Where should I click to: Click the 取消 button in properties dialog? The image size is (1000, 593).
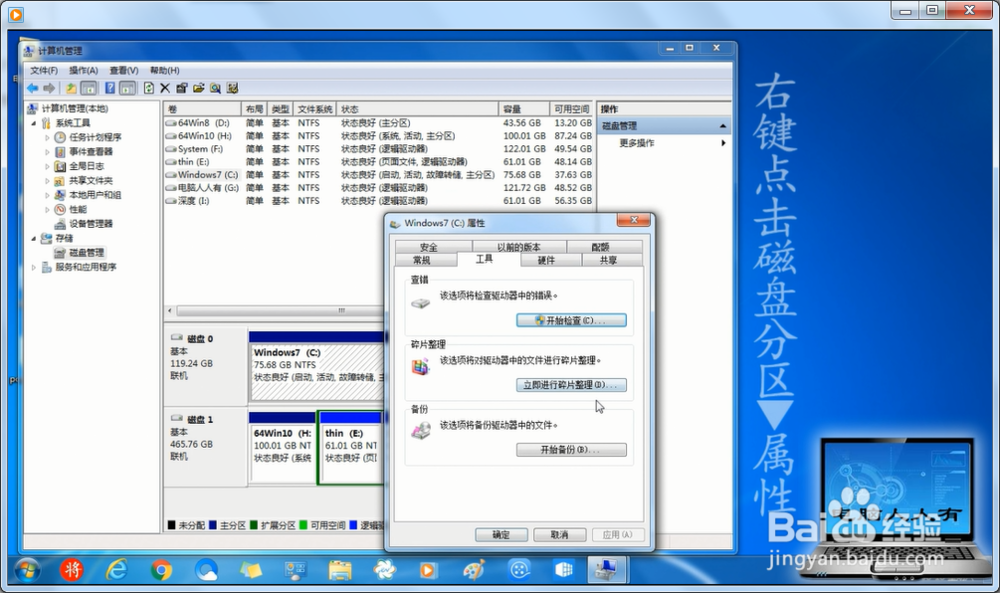pos(559,534)
